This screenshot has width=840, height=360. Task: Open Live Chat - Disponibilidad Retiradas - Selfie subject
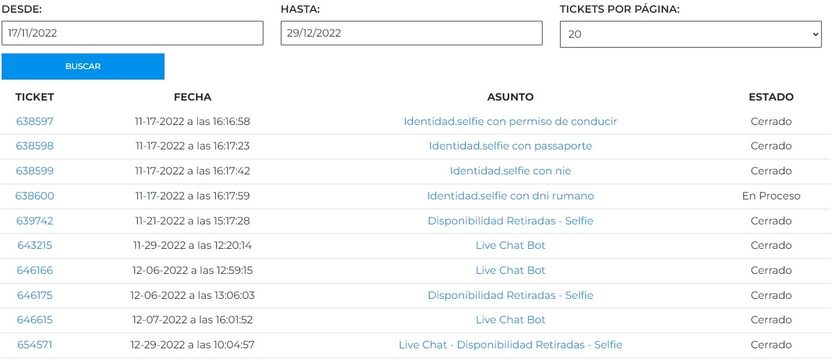coord(511,345)
